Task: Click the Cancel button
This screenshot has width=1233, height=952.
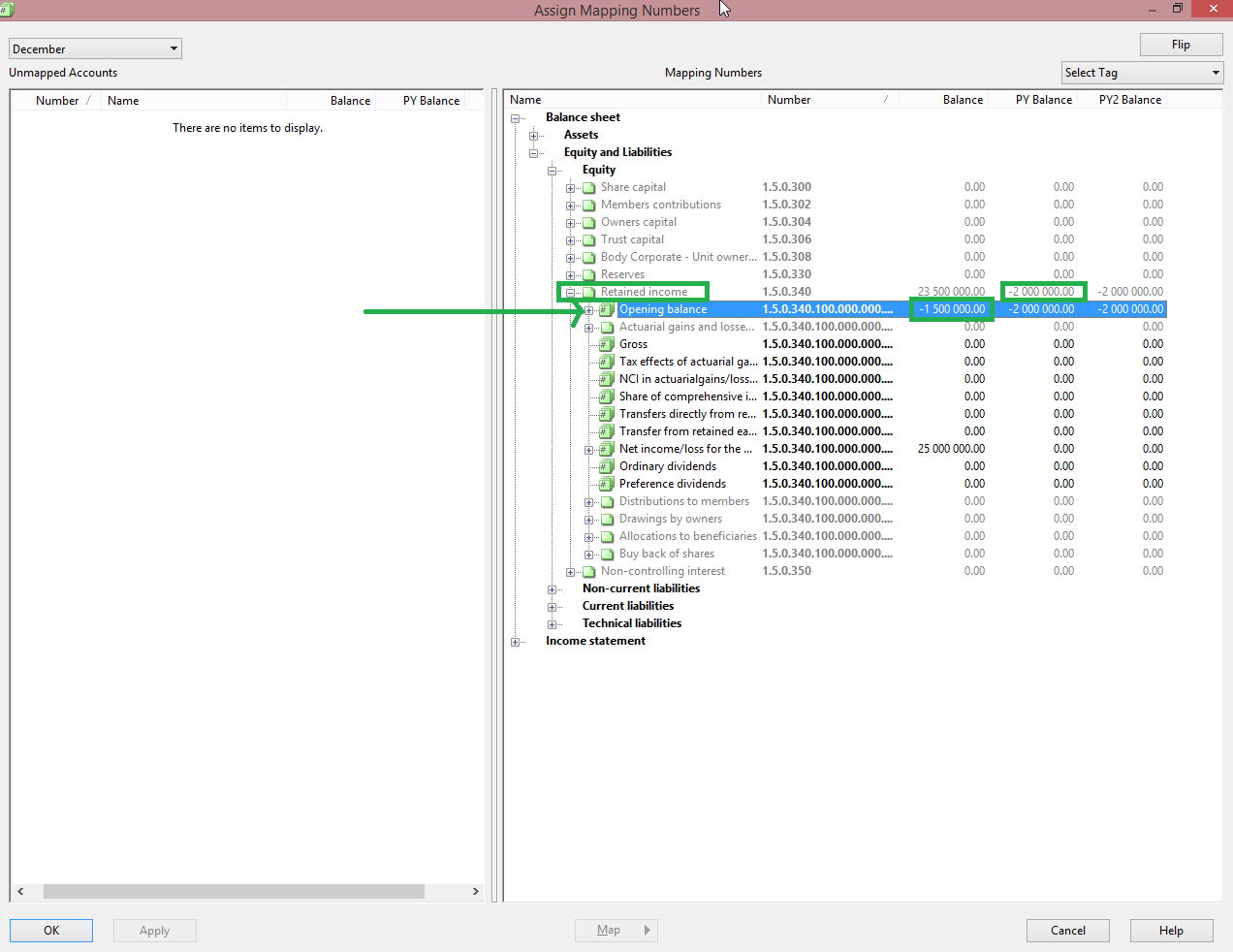Action: pos(1067,930)
